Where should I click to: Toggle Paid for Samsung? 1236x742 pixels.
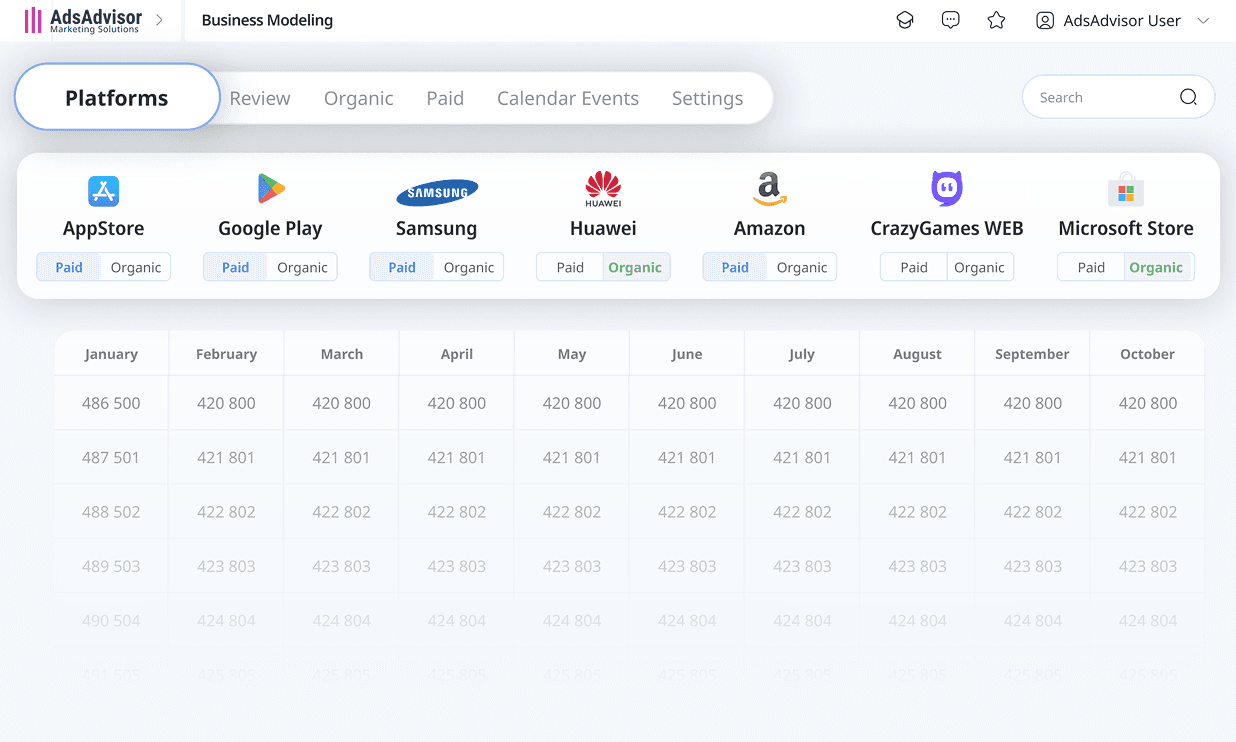402,267
